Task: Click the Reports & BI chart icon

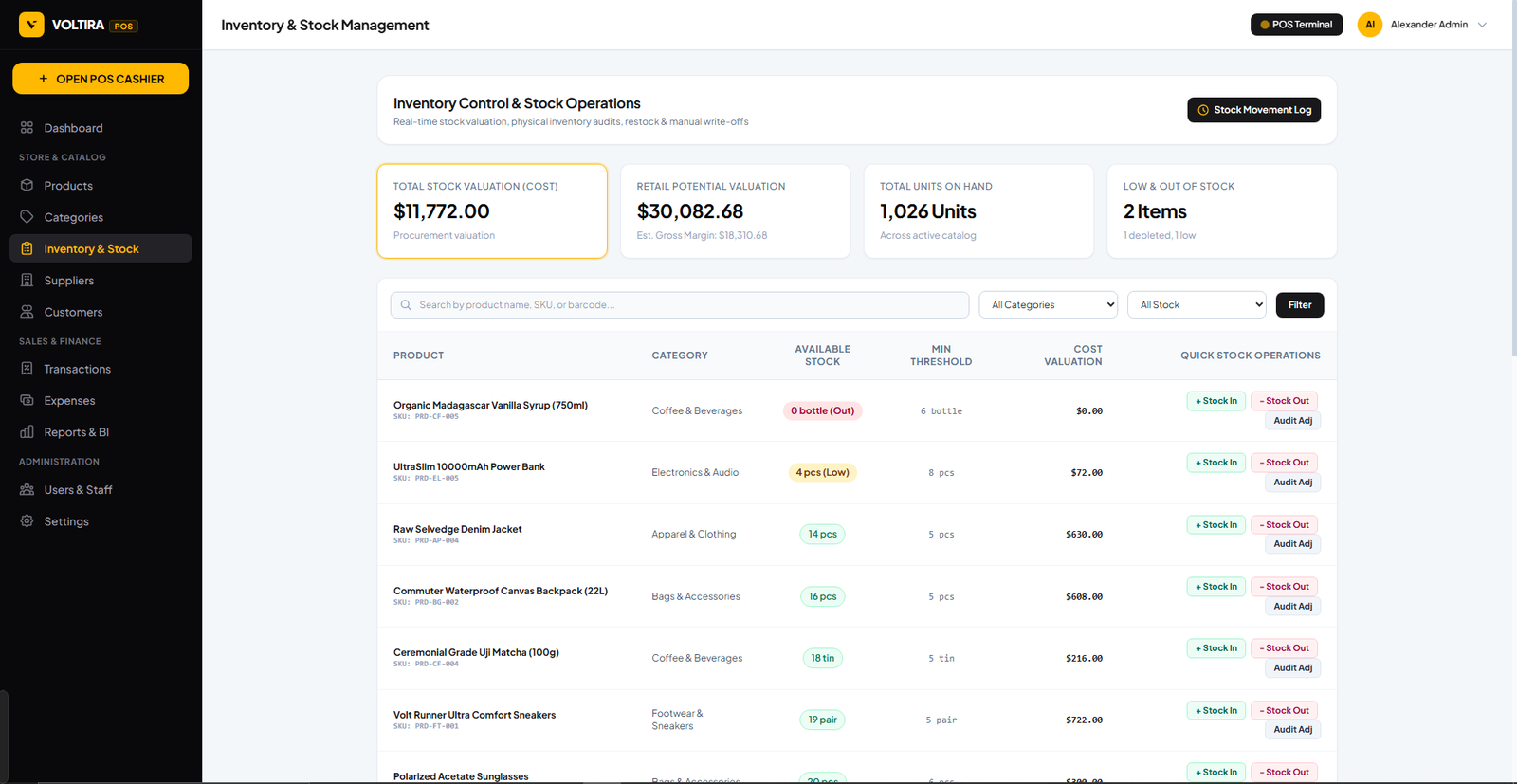Action: pos(27,432)
